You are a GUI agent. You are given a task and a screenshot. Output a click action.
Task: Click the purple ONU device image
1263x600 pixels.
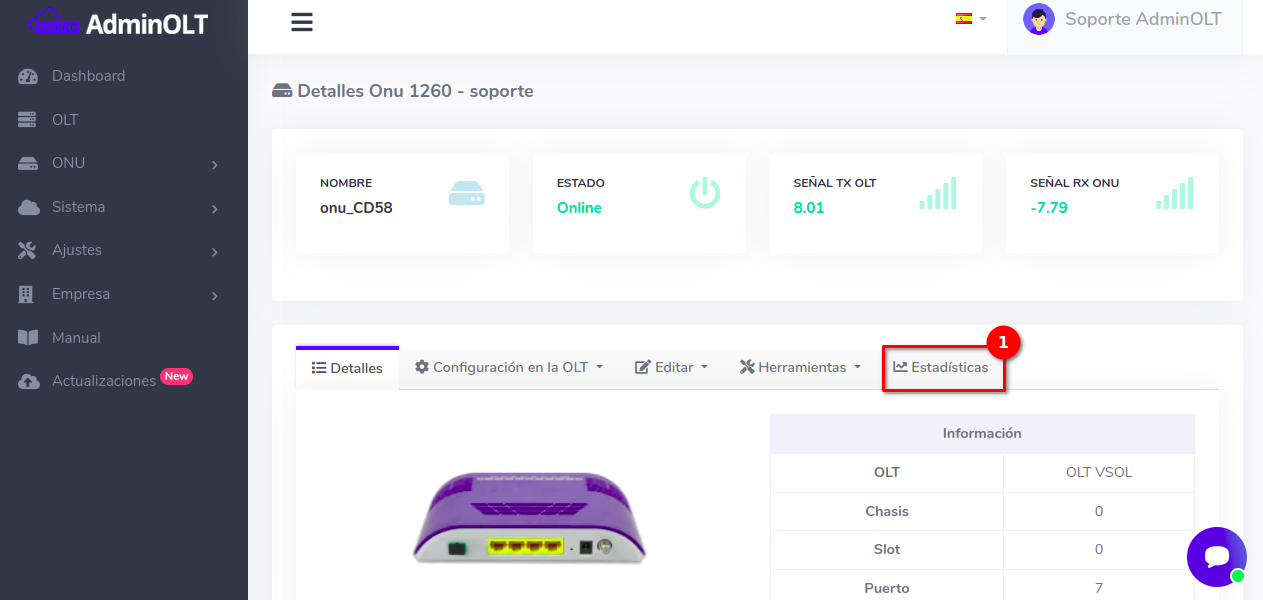529,517
